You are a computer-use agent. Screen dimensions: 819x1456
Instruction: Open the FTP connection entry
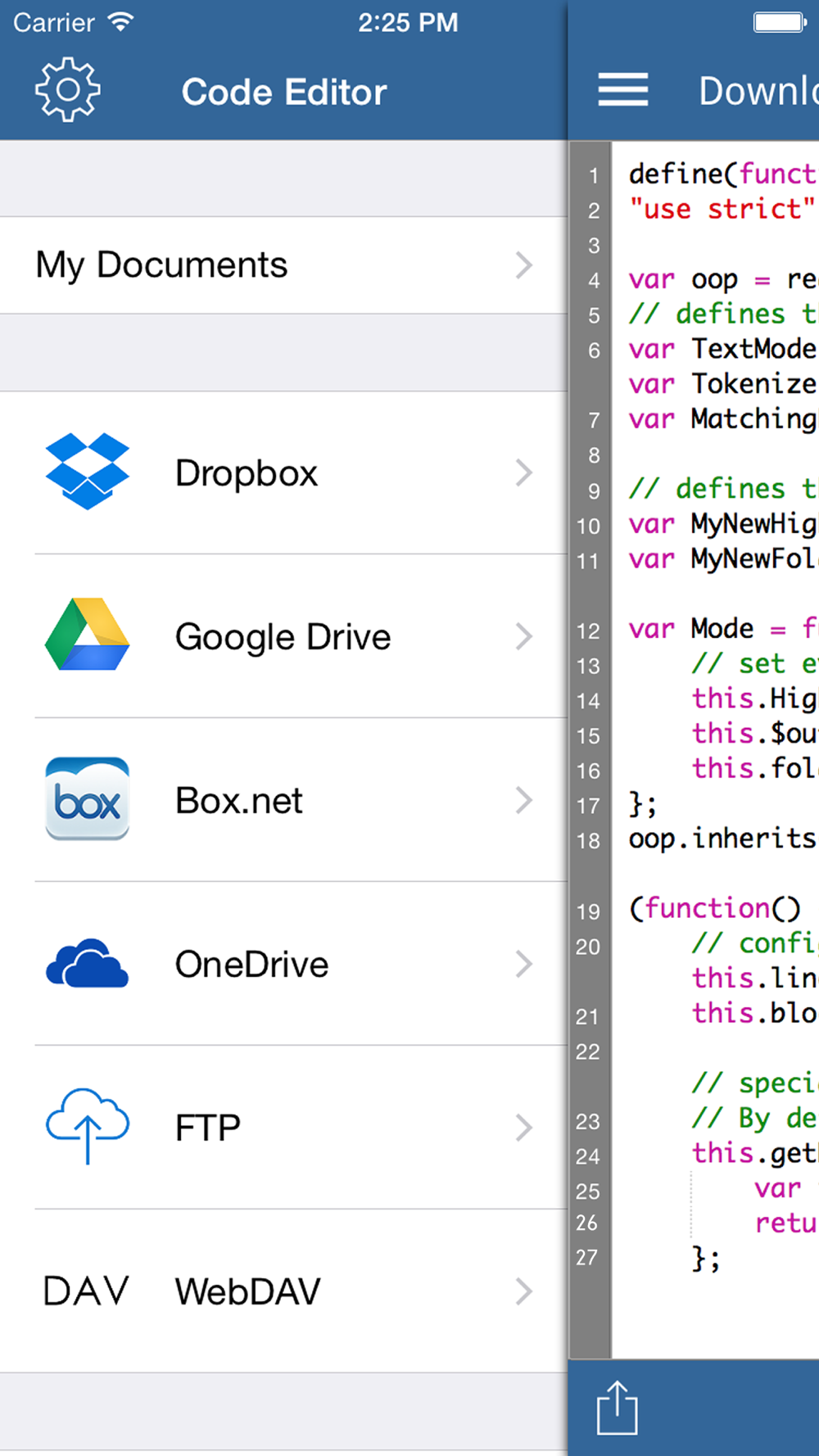[x=283, y=1128]
